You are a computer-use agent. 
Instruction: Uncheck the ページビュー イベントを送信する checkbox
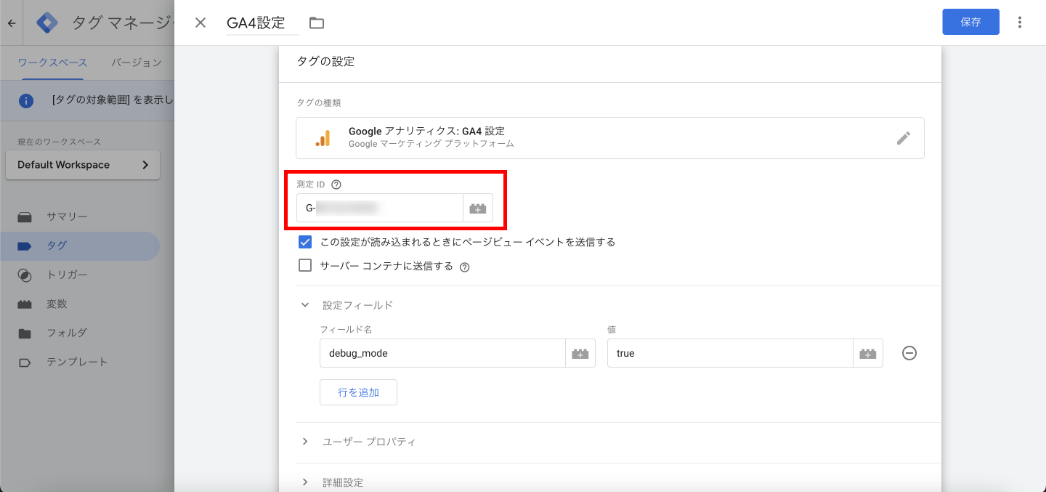[x=306, y=241]
